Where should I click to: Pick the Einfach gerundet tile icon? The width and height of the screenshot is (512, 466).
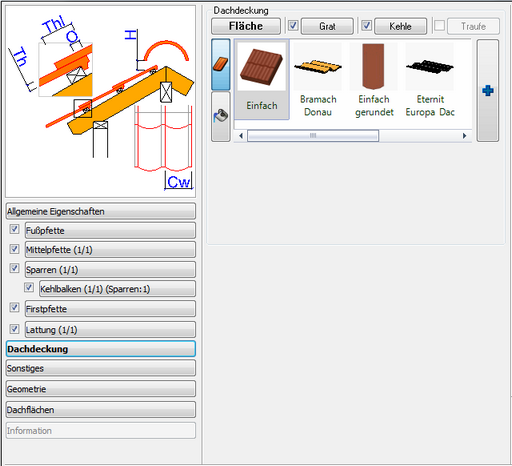[x=374, y=67]
